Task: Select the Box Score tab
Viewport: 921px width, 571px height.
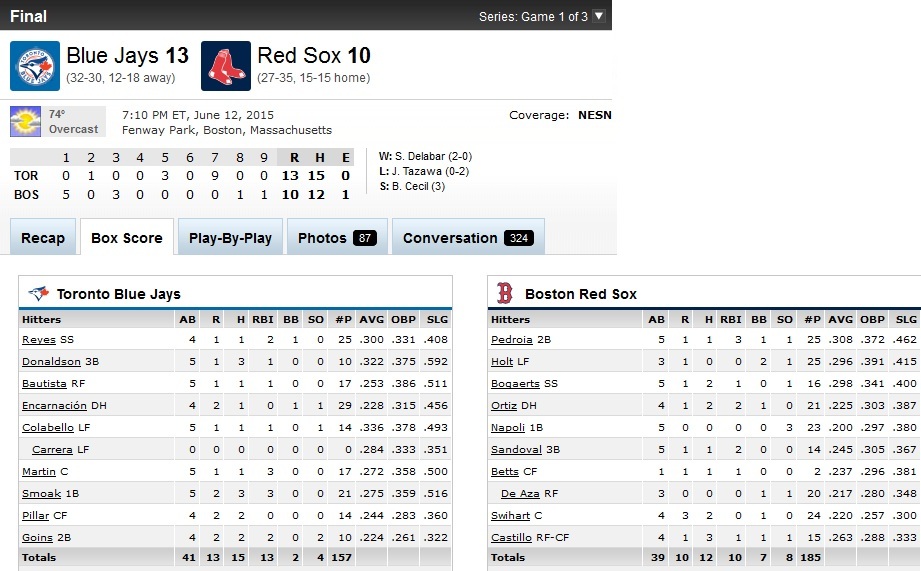Action: click(x=126, y=238)
